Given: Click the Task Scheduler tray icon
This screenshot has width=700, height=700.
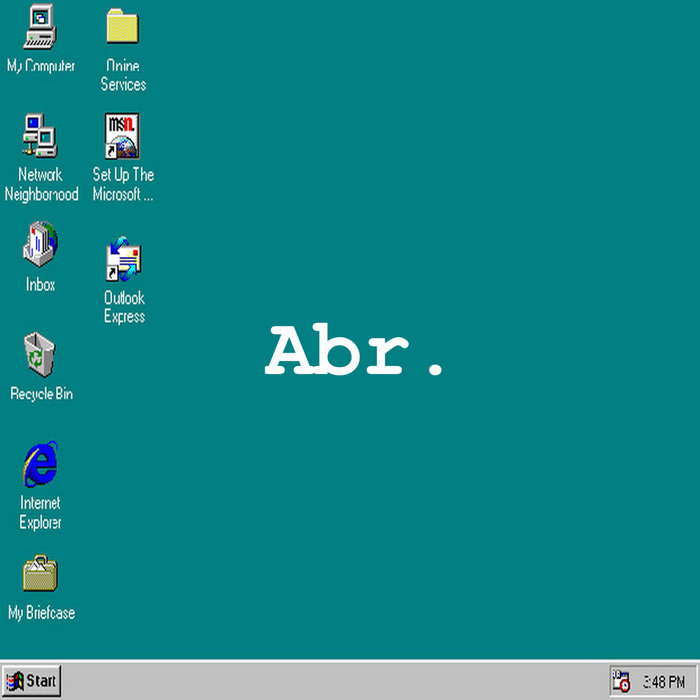Looking at the screenshot, I should [621, 682].
